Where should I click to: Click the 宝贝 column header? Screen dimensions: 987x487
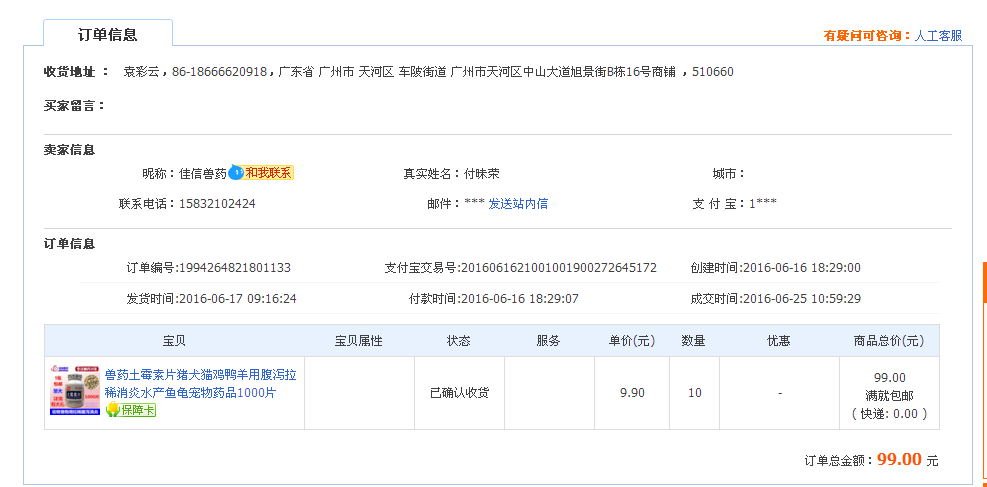(174, 341)
